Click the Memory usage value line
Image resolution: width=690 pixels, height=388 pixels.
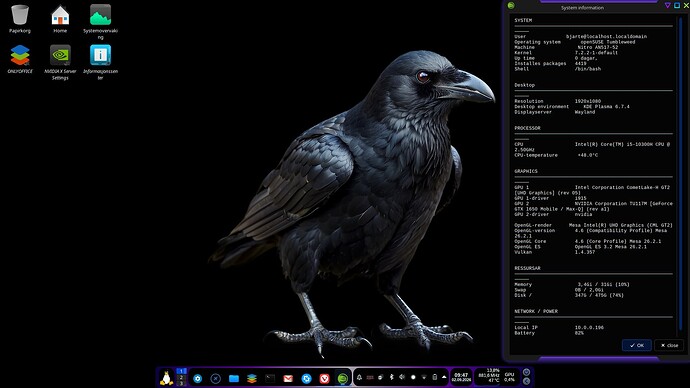(x=603, y=284)
